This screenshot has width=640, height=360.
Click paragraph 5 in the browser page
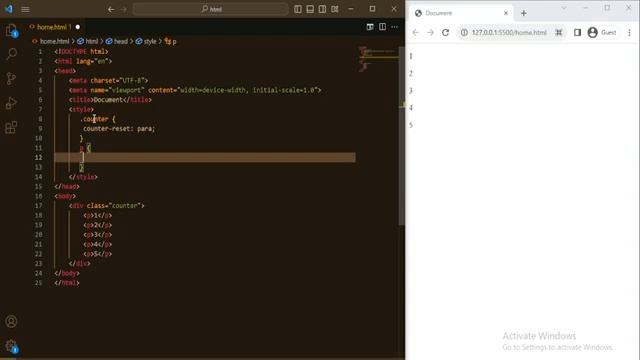tap(411, 125)
